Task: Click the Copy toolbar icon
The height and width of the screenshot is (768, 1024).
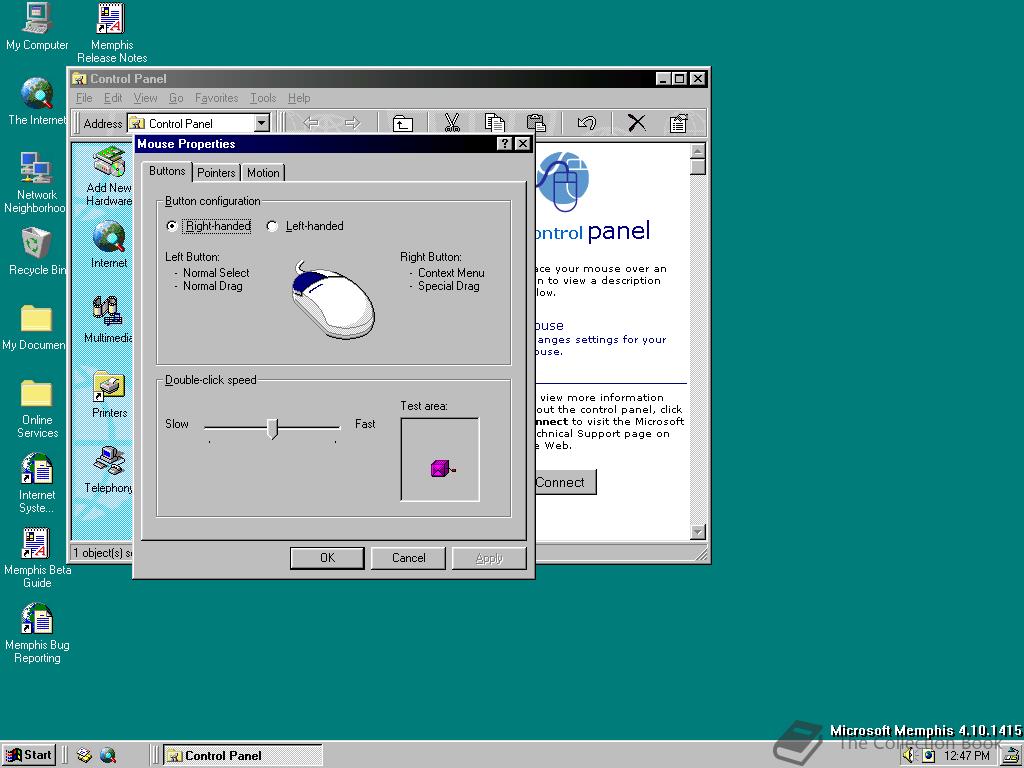Action: pyautogui.click(x=494, y=123)
